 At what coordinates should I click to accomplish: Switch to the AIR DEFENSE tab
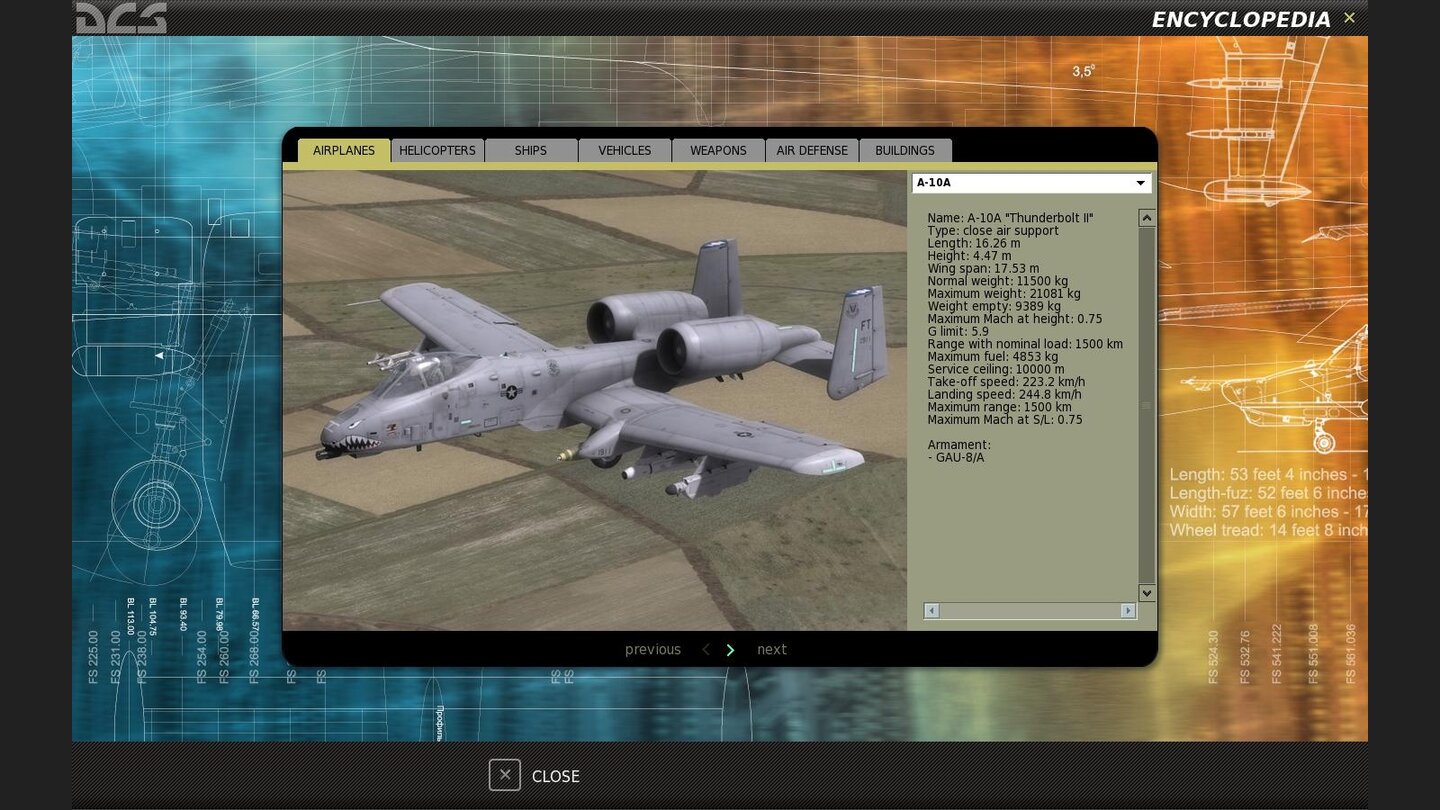pyautogui.click(x=812, y=150)
